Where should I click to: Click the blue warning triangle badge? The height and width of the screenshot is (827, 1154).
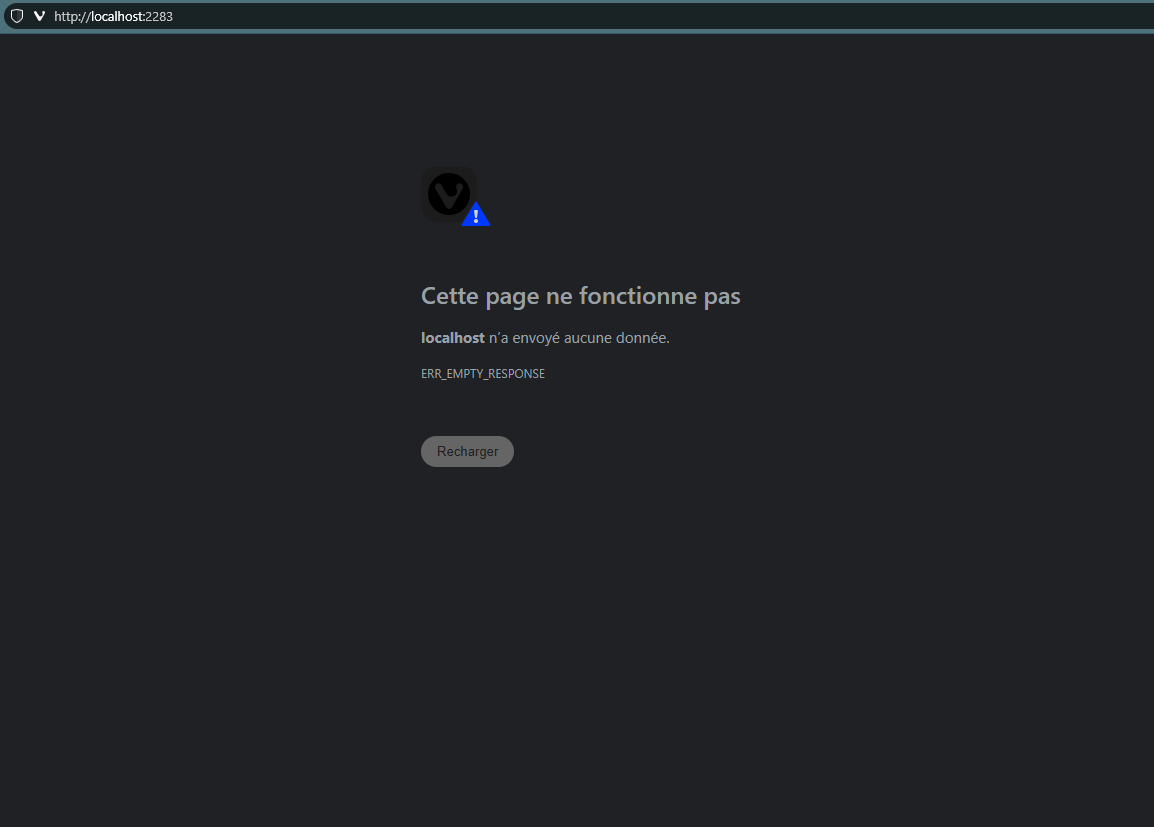[476, 215]
